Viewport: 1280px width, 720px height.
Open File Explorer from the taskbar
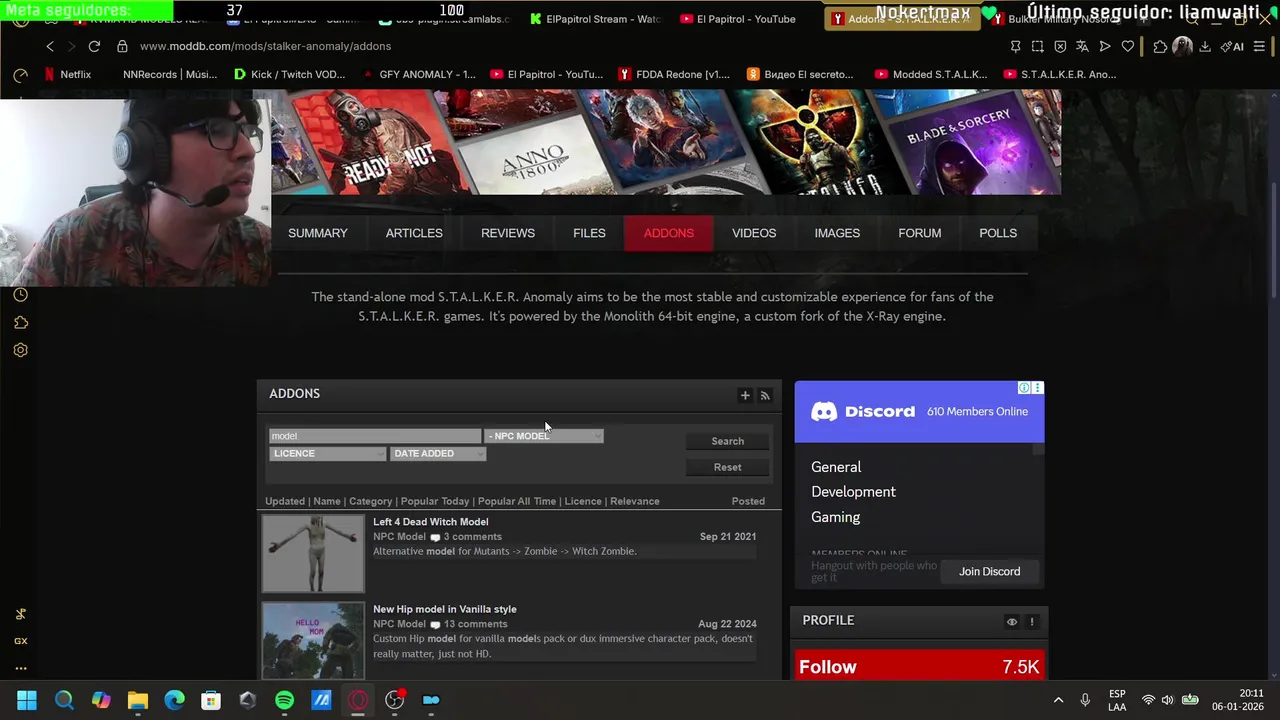tap(137, 700)
